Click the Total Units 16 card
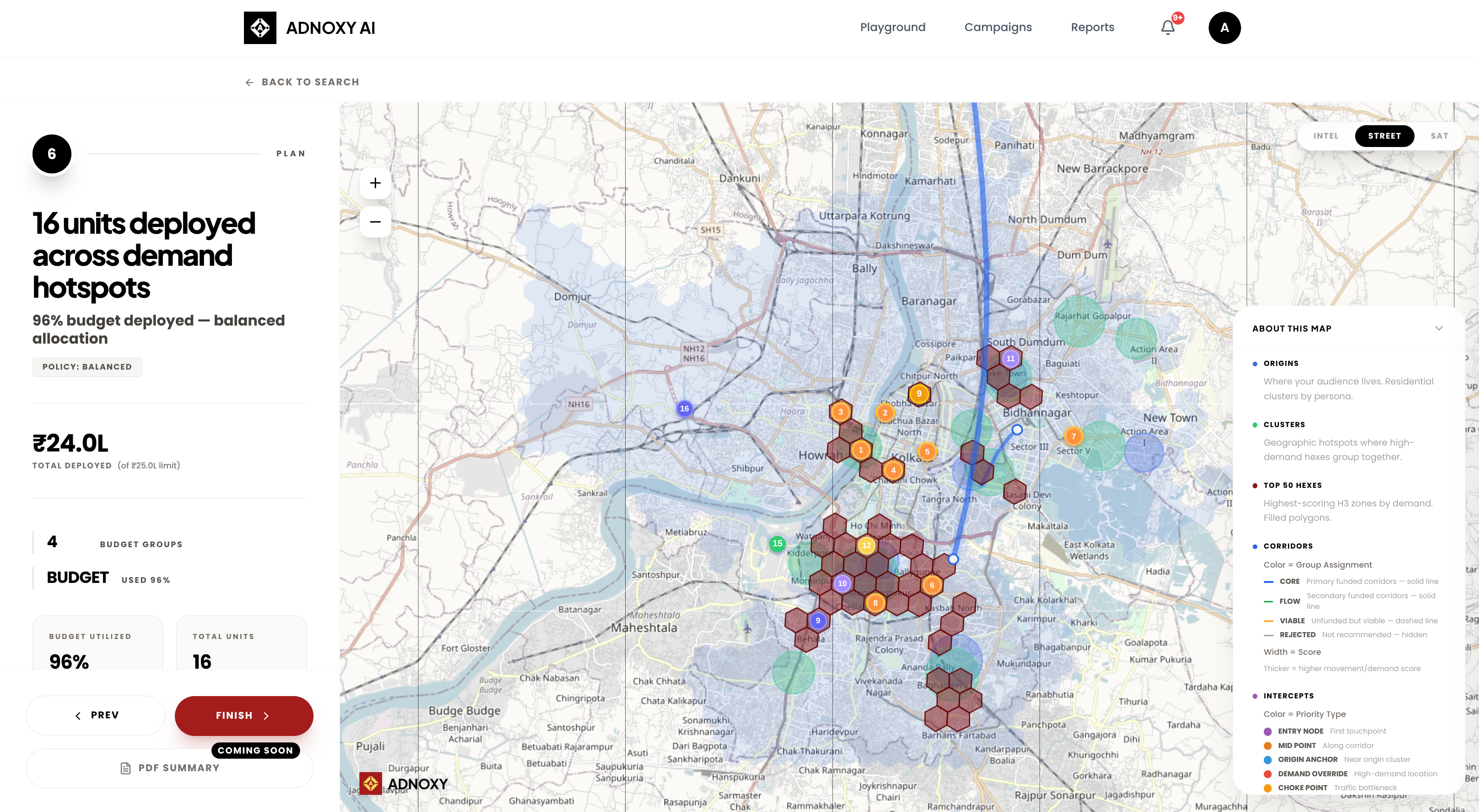1479x812 pixels. click(241, 643)
